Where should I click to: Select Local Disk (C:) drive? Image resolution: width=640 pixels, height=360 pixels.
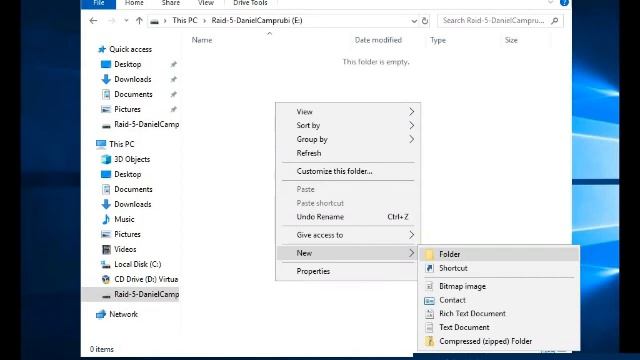tap(138, 264)
